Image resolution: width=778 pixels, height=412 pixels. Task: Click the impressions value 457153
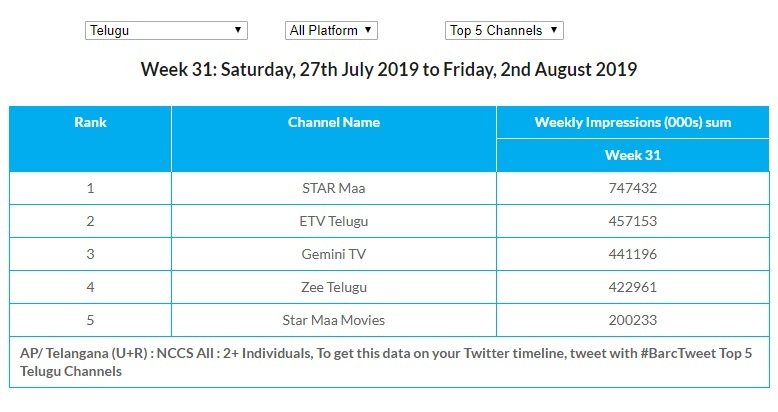(633, 221)
